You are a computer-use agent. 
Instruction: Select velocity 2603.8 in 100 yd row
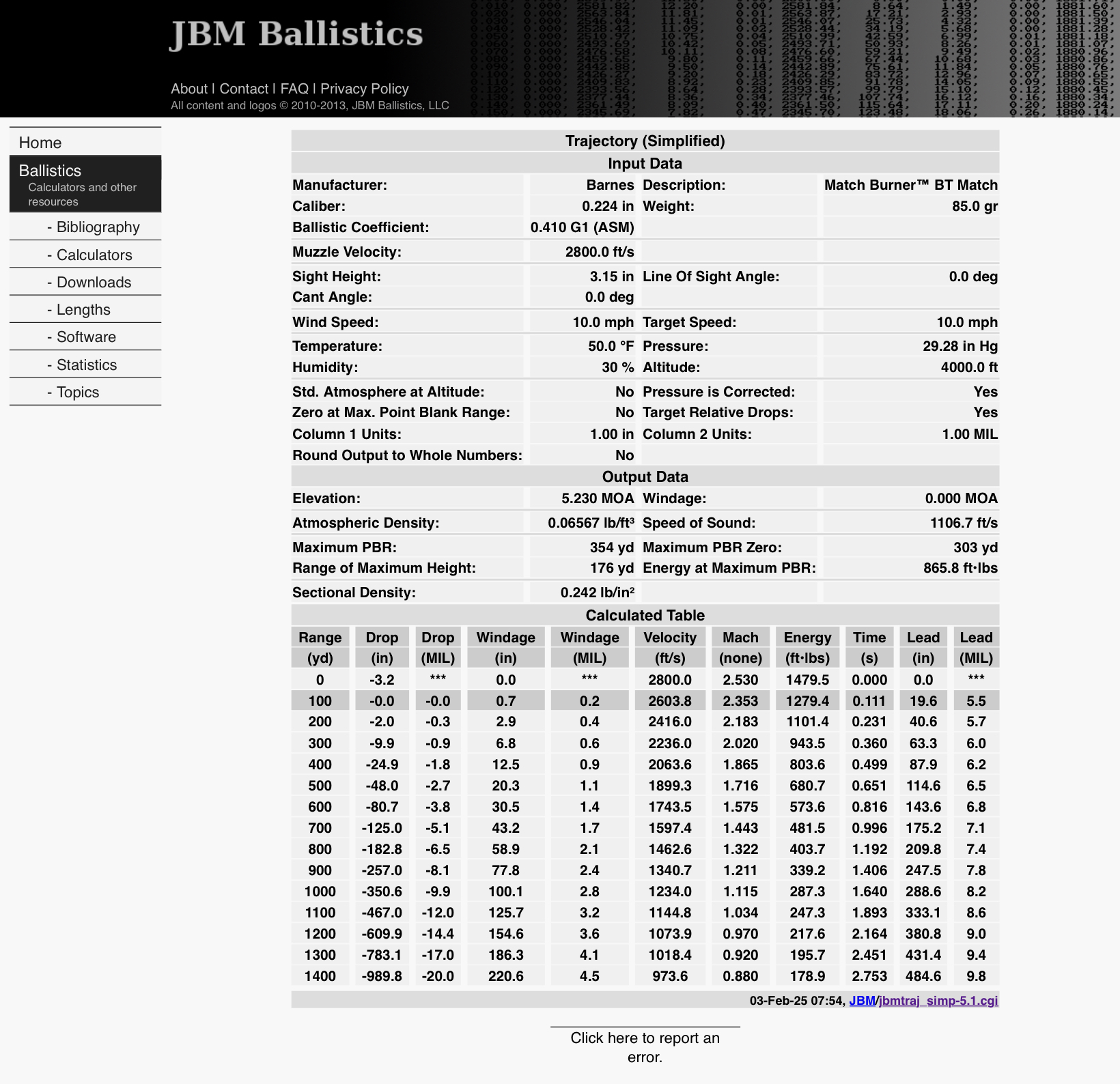669,701
